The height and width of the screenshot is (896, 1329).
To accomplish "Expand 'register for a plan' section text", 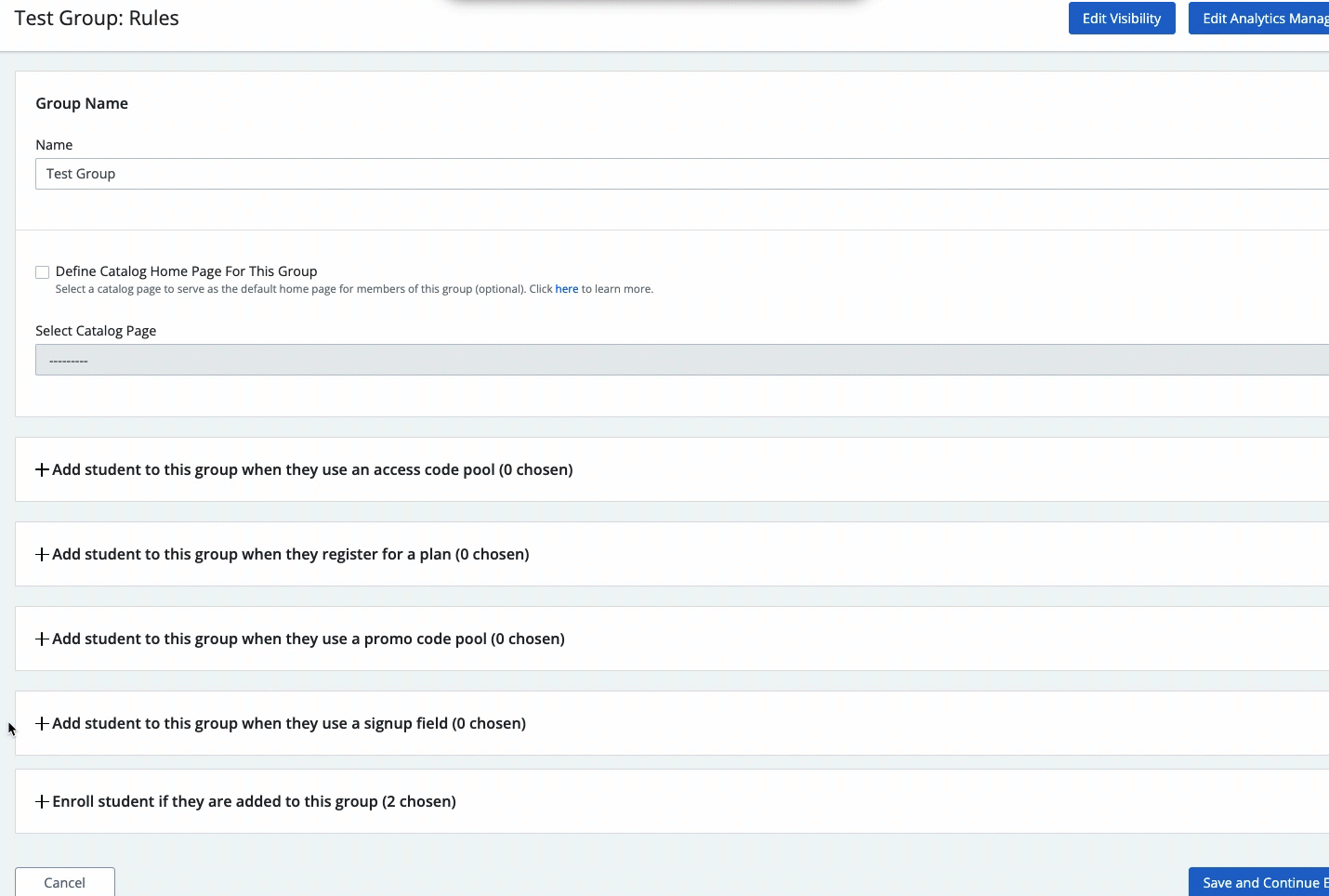I will click(x=290, y=554).
